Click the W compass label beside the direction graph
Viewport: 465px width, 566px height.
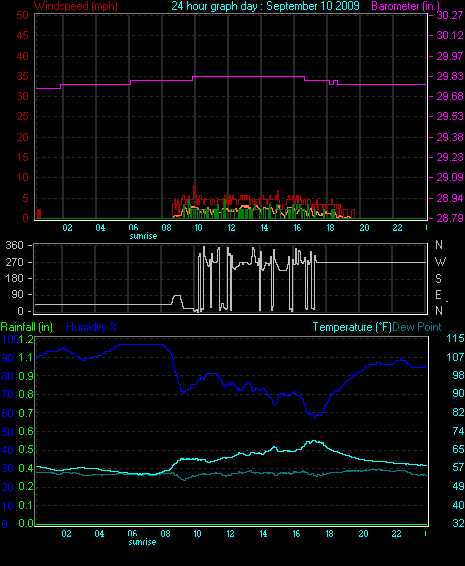coord(440,261)
